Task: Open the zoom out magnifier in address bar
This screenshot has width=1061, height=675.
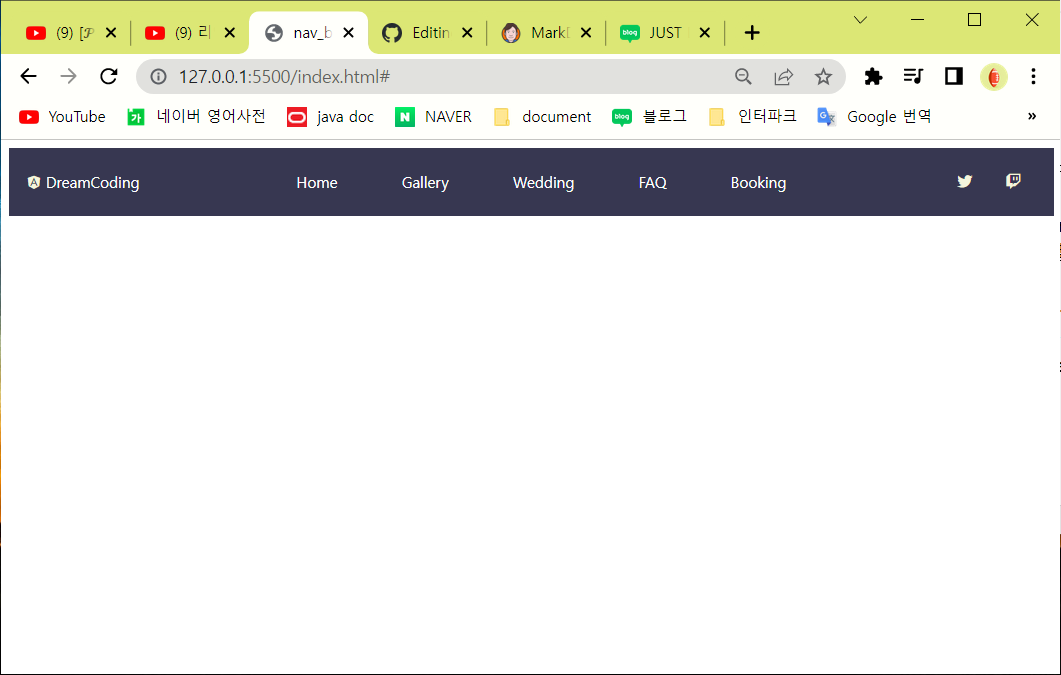Action: click(744, 76)
